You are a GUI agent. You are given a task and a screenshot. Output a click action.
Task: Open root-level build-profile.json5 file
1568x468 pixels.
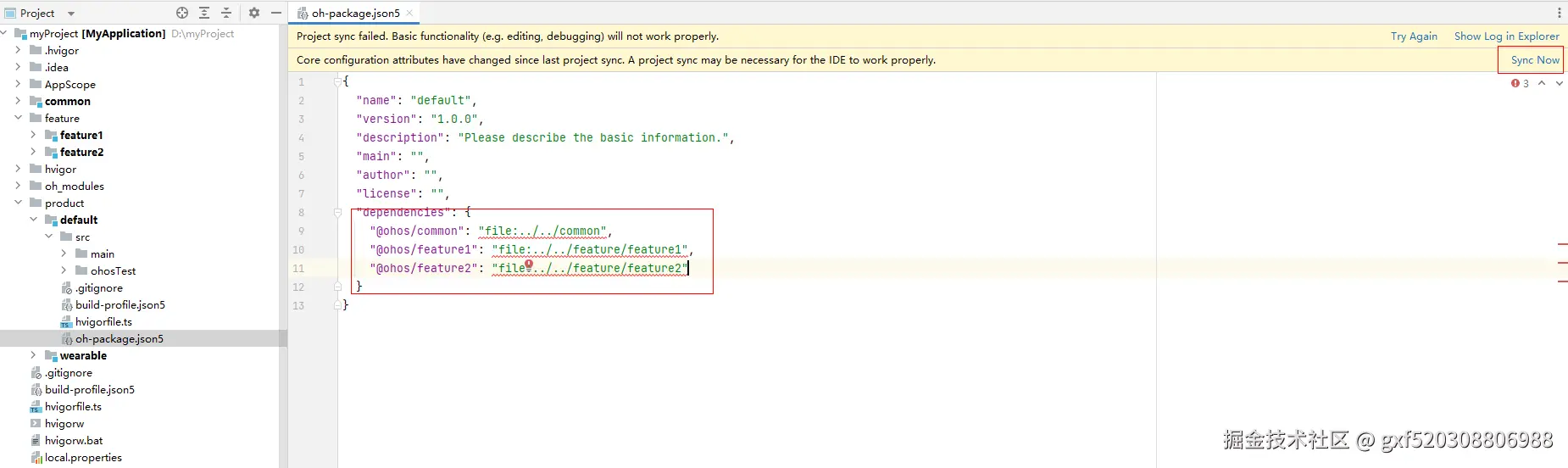pos(89,389)
